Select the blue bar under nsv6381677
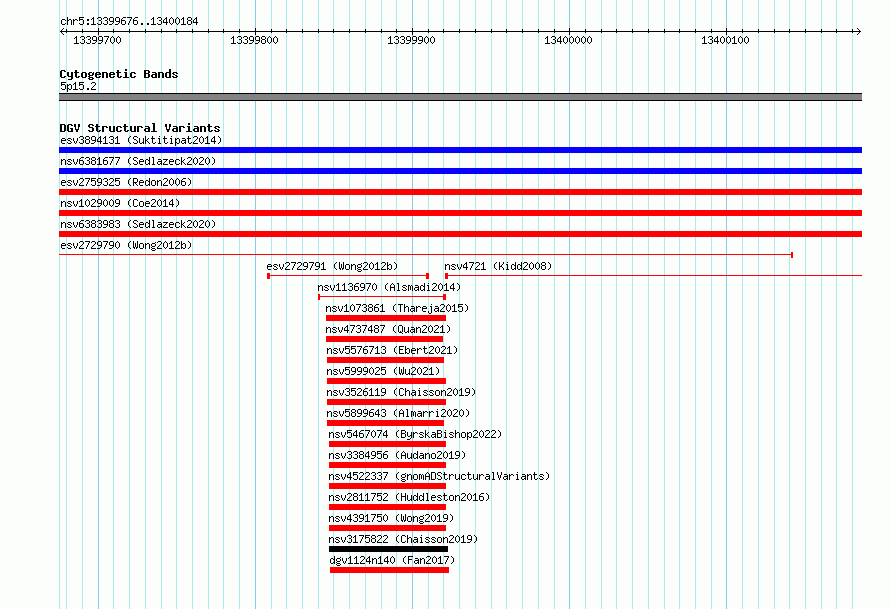Image resolution: width=890 pixels, height=609 pixels. click(460, 171)
